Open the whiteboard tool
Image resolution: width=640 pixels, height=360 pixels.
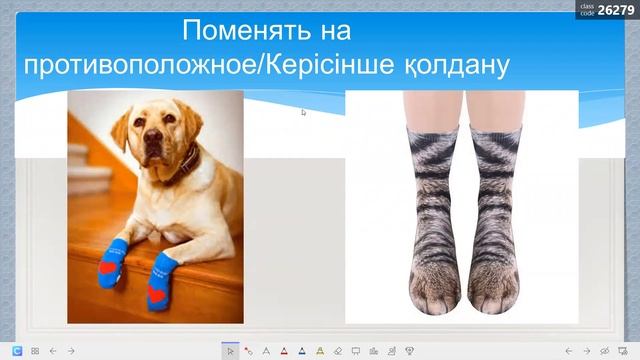[356, 351]
